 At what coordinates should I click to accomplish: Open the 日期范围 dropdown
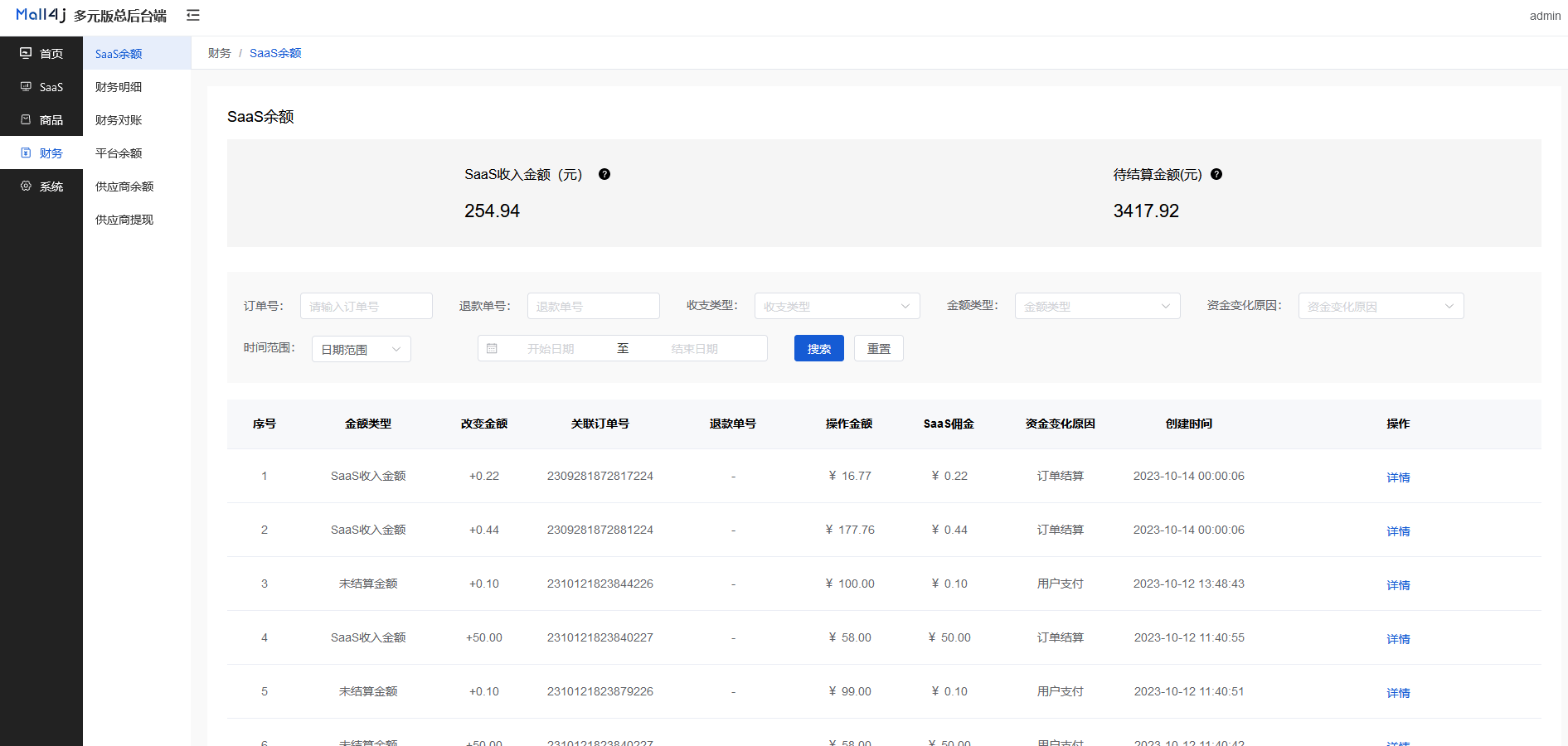click(x=361, y=349)
